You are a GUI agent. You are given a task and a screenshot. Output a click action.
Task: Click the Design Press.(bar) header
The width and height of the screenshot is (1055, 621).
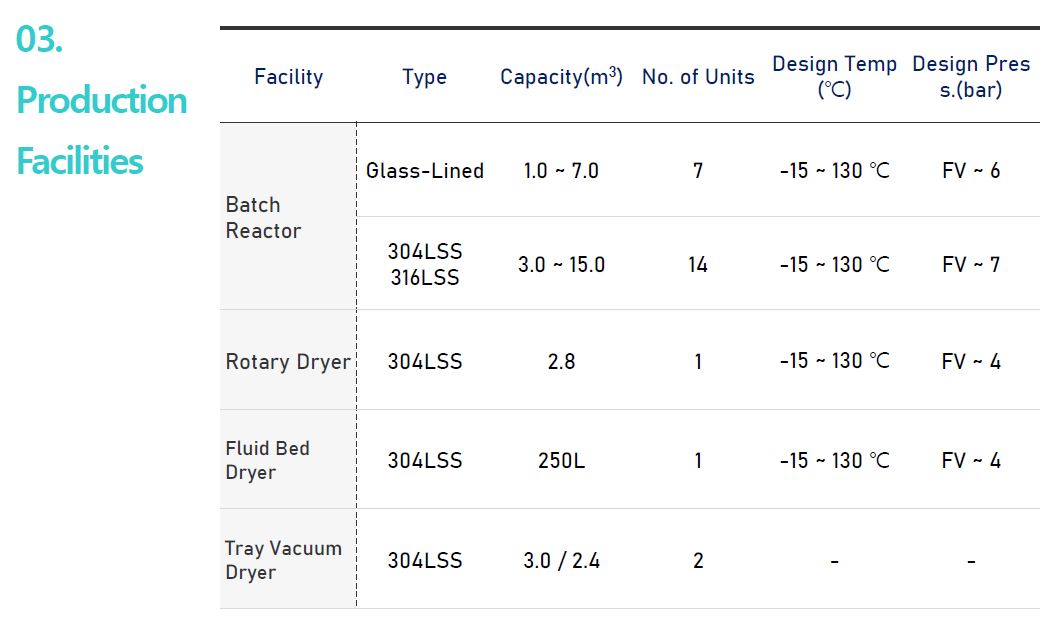click(970, 76)
